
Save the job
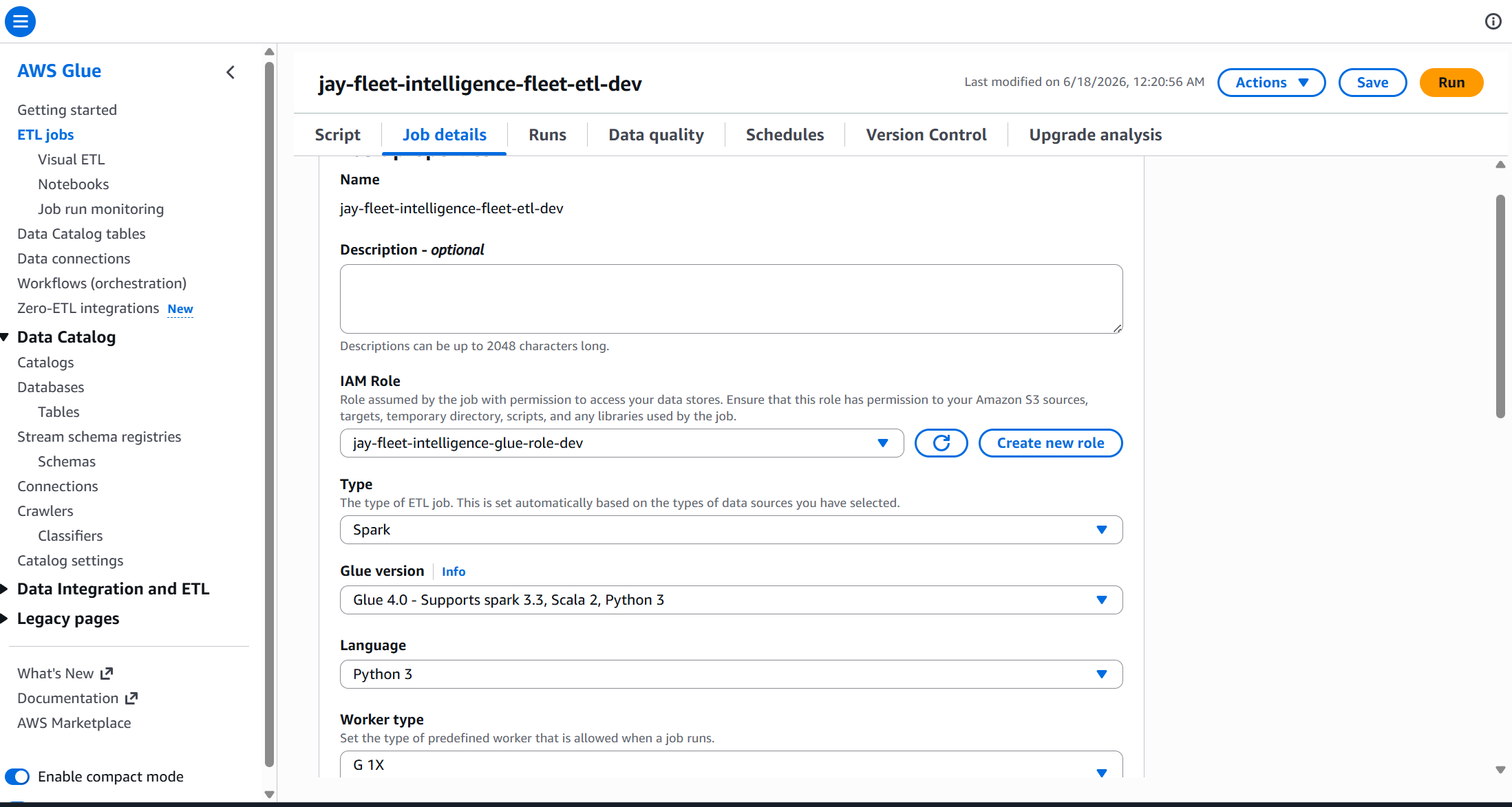1372,83
